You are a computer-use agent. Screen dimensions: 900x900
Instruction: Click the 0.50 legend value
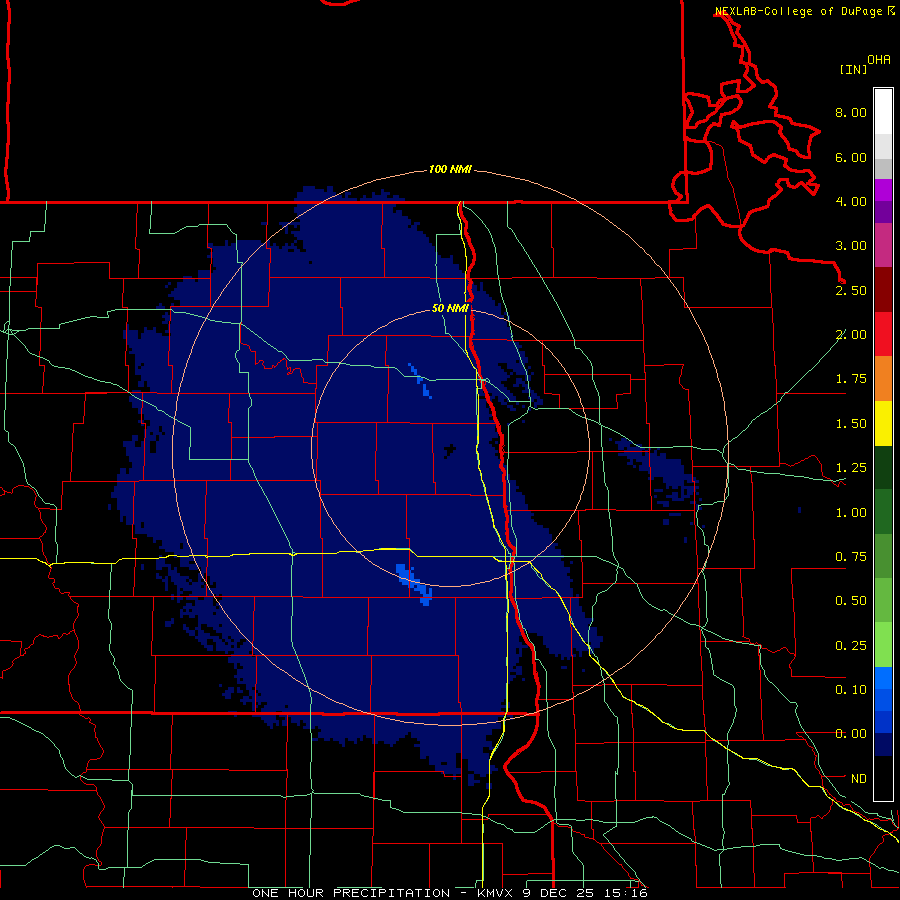[x=851, y=601]
